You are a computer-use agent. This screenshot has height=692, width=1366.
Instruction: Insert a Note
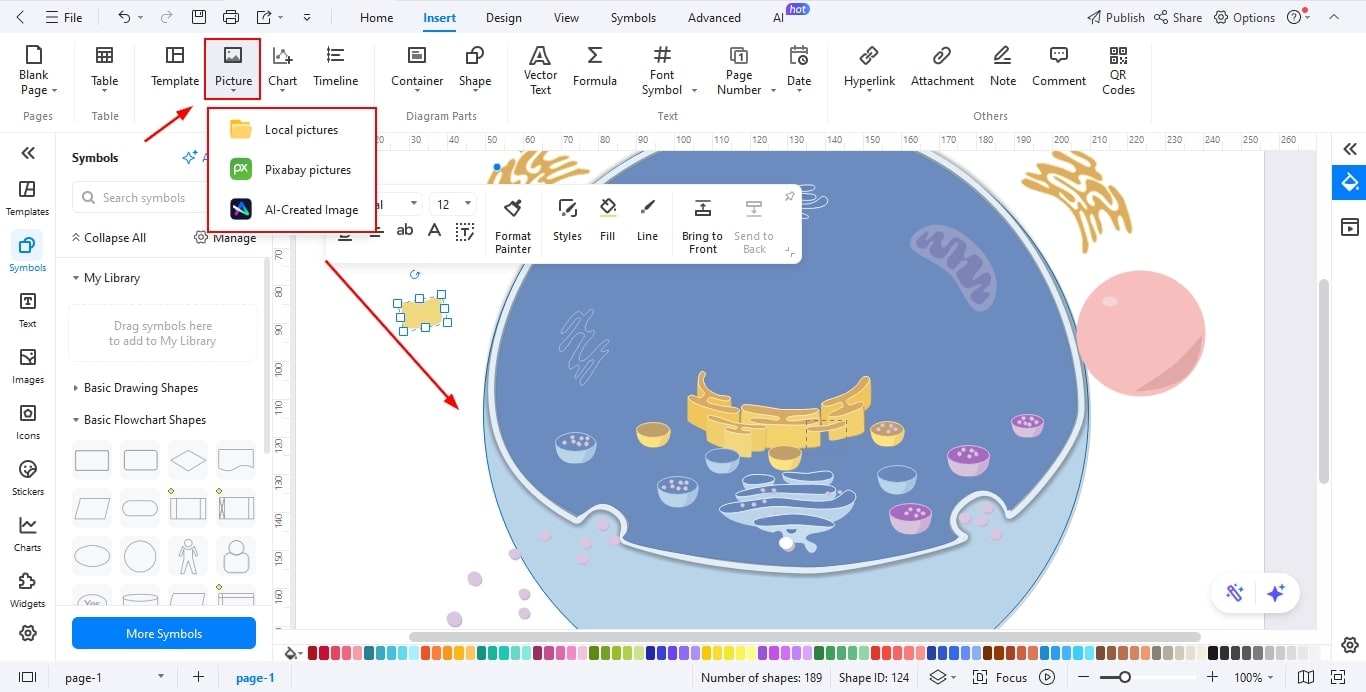[x=1003, y=67]
